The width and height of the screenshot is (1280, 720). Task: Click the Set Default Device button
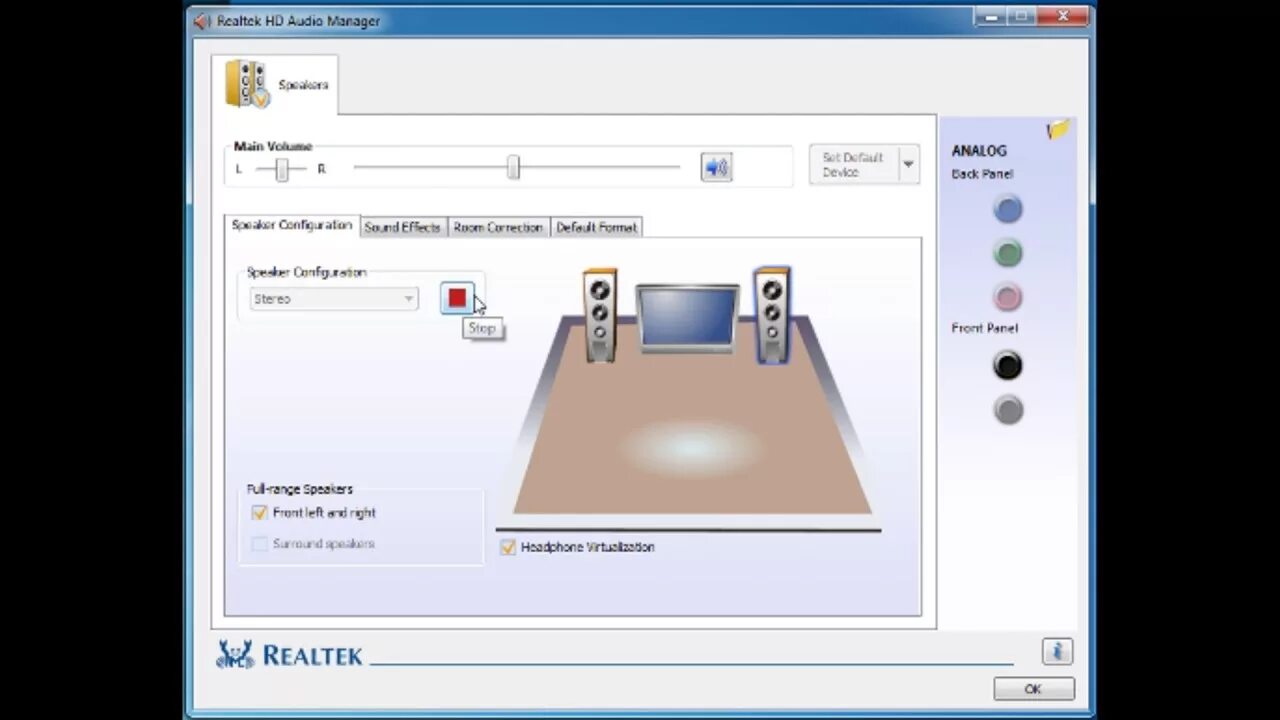(x=853, y=164)
